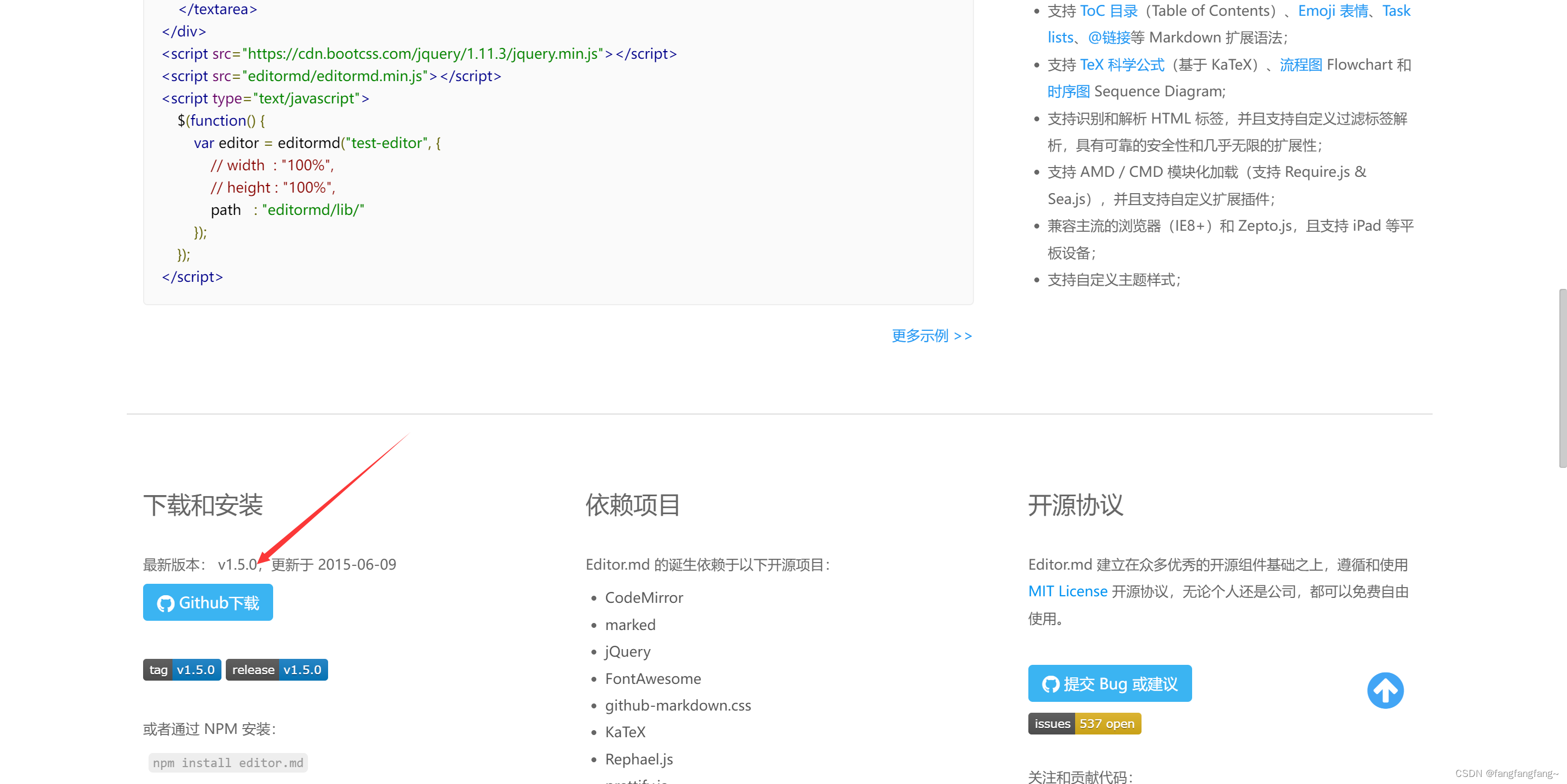This screenshot has width=1567, height=784.
Task: Open the 更多示例 >> link
Action: click(932, 336)
